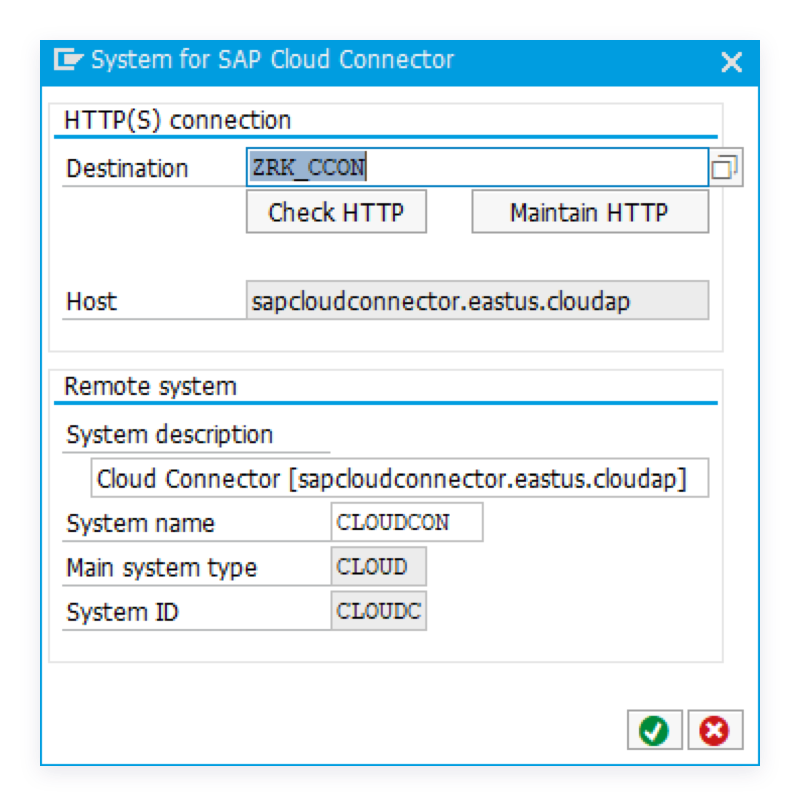
Task: Click the 'System name' label
Action: 140,524
